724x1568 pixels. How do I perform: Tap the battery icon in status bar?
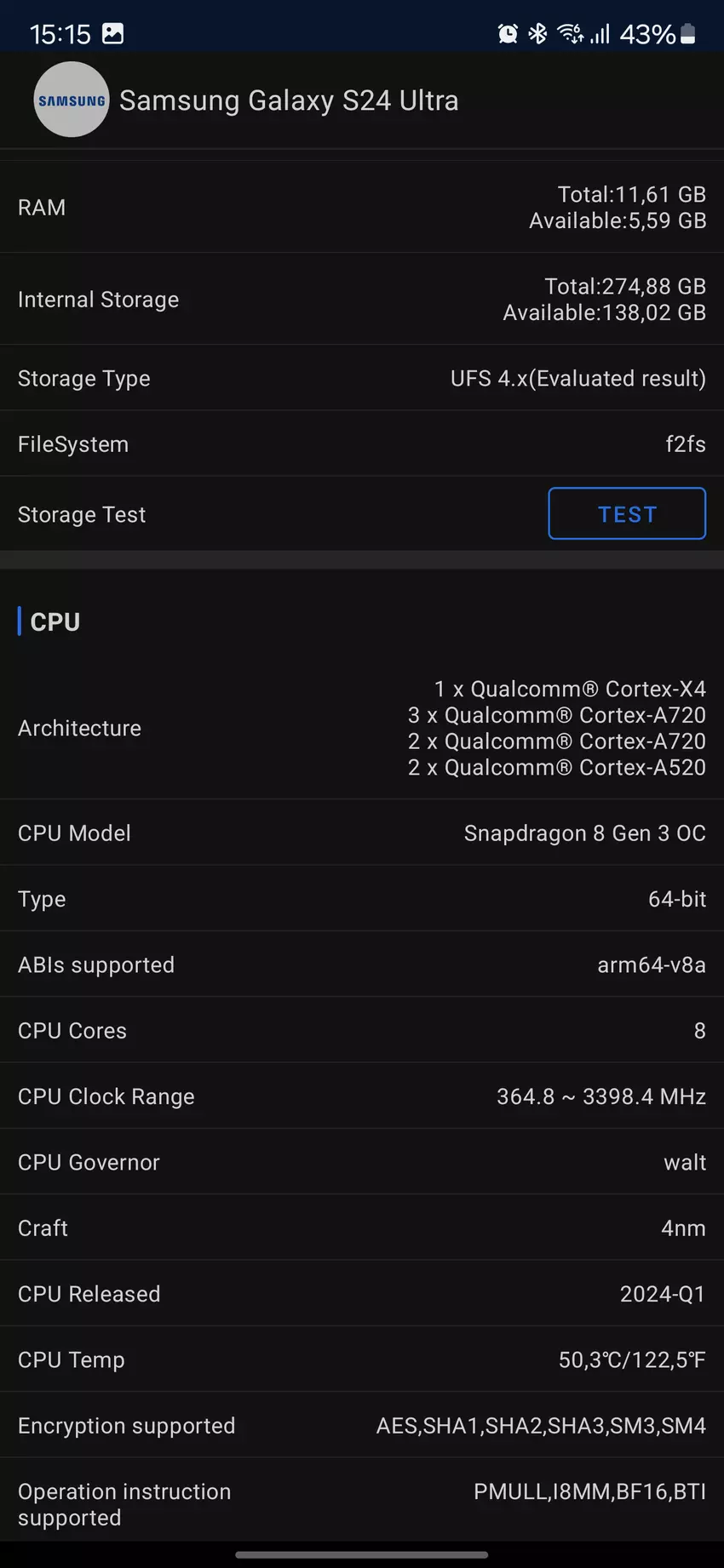tap(688, 34)
